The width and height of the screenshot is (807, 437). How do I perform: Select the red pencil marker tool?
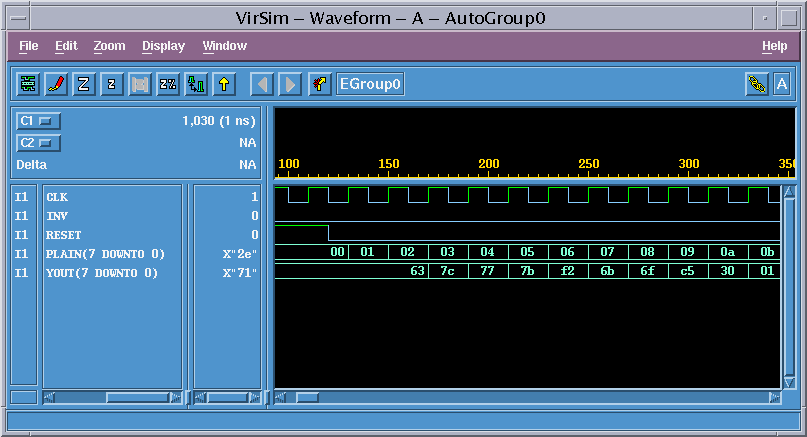[56, 84]
